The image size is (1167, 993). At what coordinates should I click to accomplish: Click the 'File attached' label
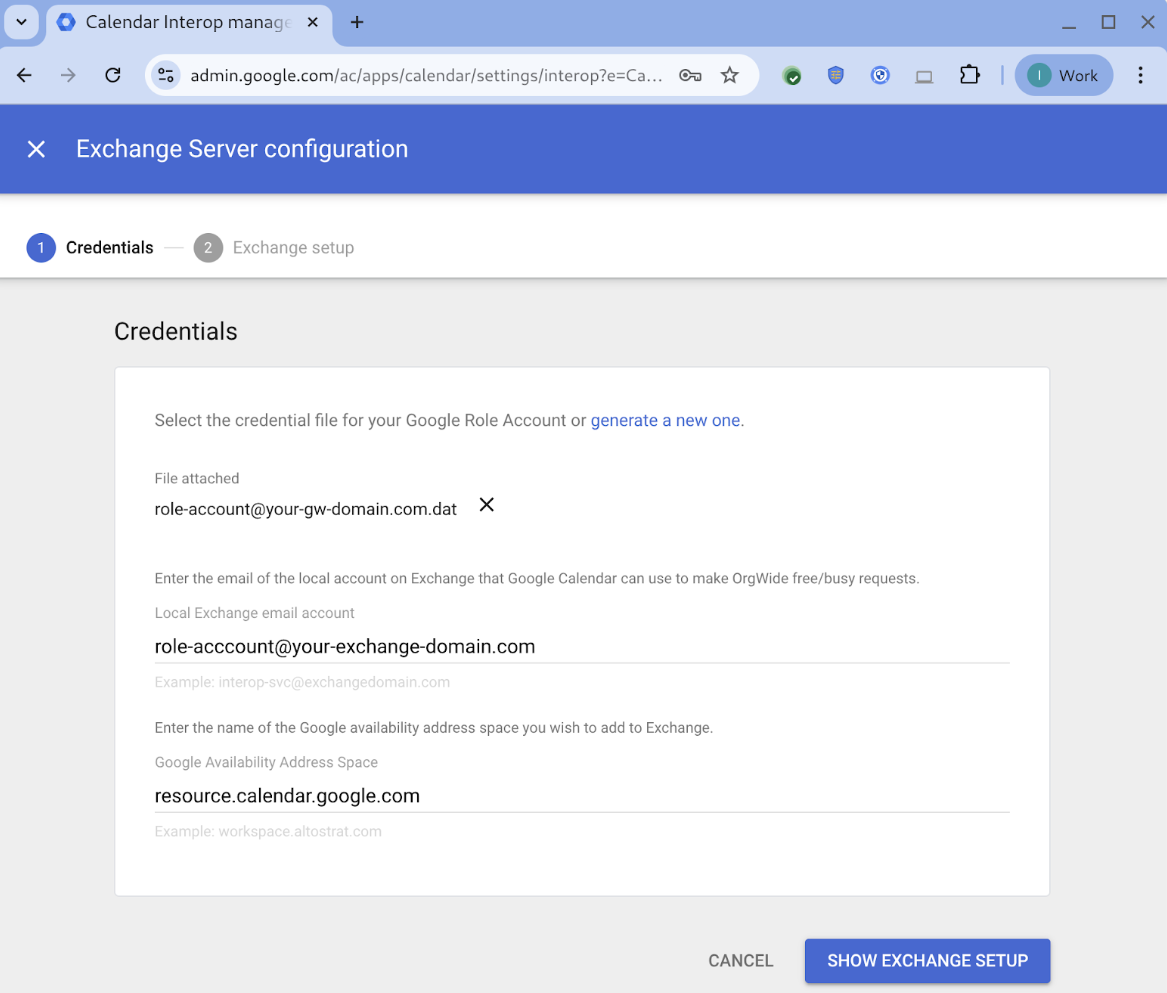[197, 478]
